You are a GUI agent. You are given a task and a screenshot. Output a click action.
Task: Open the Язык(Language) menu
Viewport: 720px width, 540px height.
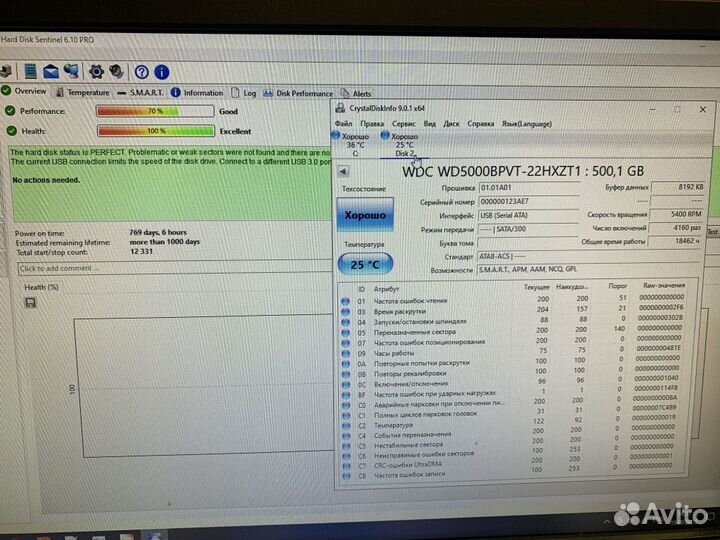527,124
